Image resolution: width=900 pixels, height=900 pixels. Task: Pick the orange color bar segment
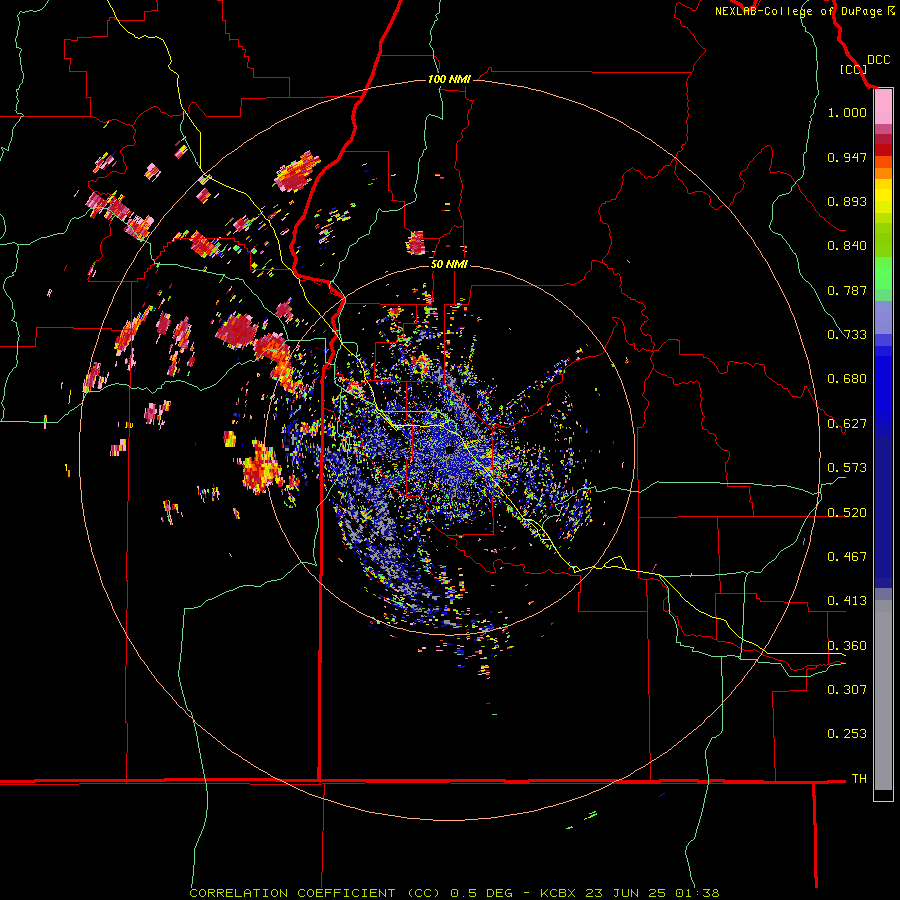(883, 173)
